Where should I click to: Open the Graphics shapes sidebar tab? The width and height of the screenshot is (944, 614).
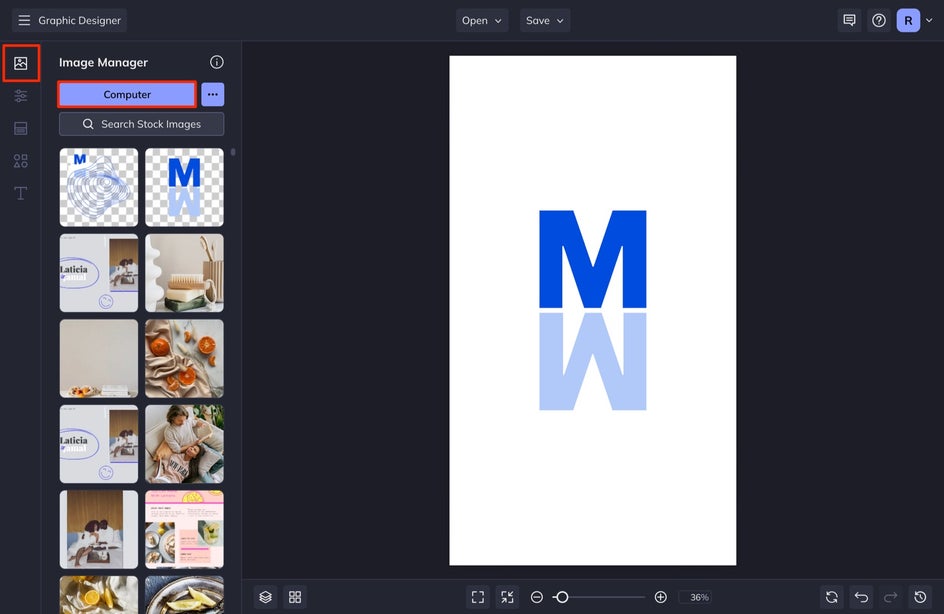(x=20, y=161)
